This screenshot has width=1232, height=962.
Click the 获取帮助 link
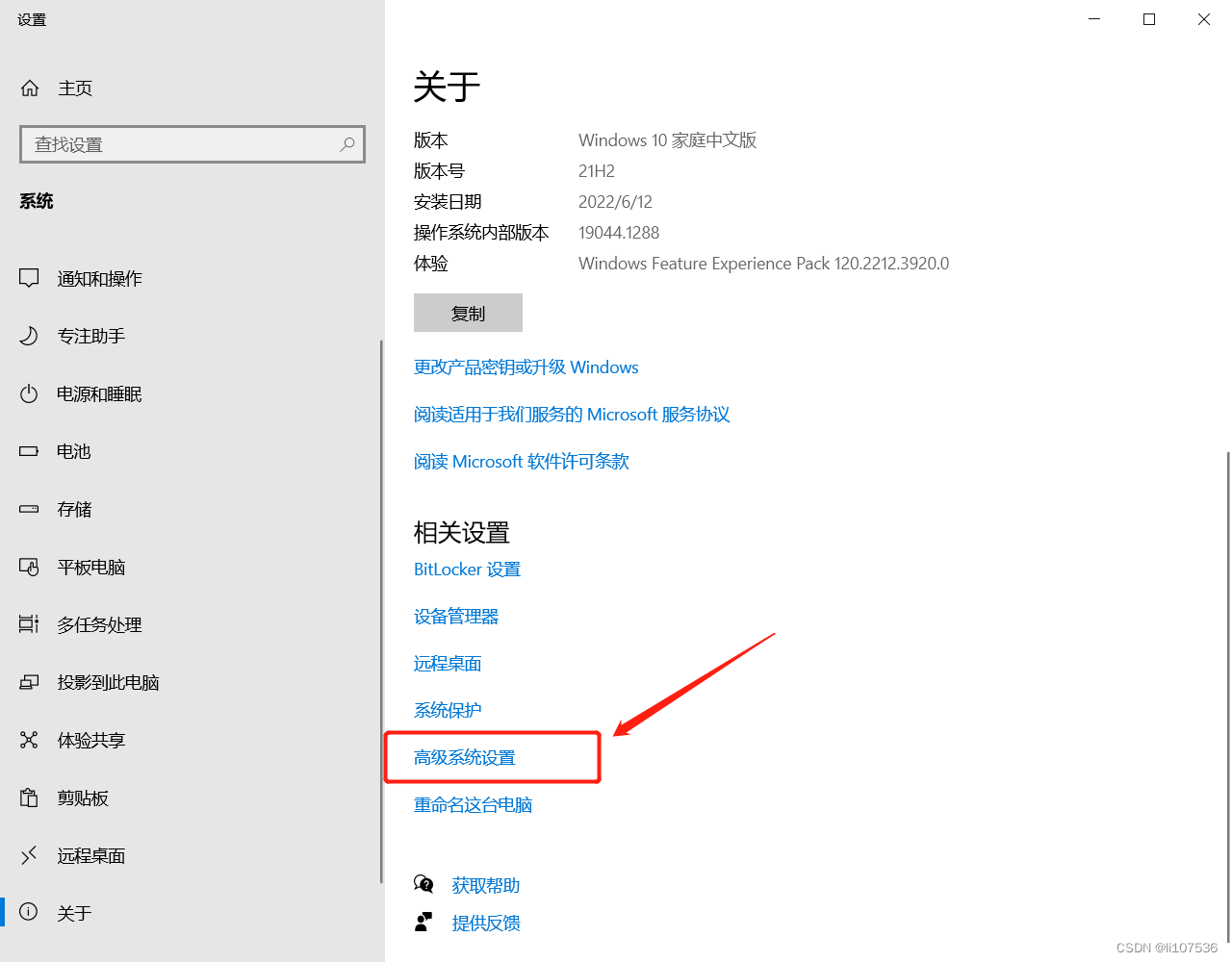tap(486, 885)
